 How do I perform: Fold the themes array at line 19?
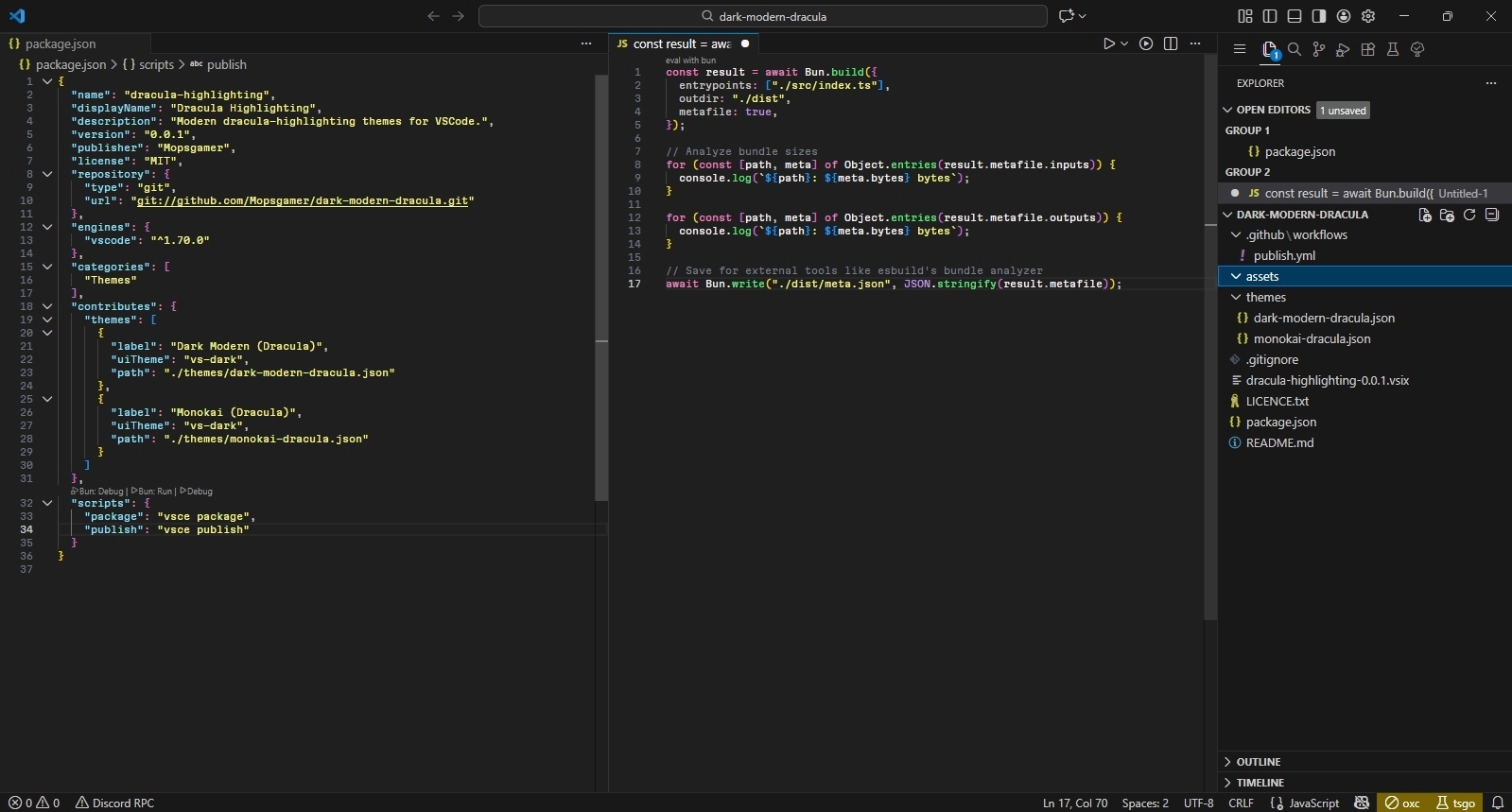click(47, 320)
